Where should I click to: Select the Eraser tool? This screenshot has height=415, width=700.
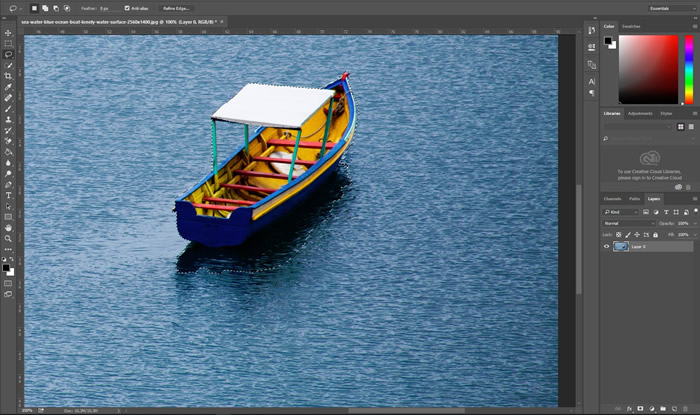[8, 141]
